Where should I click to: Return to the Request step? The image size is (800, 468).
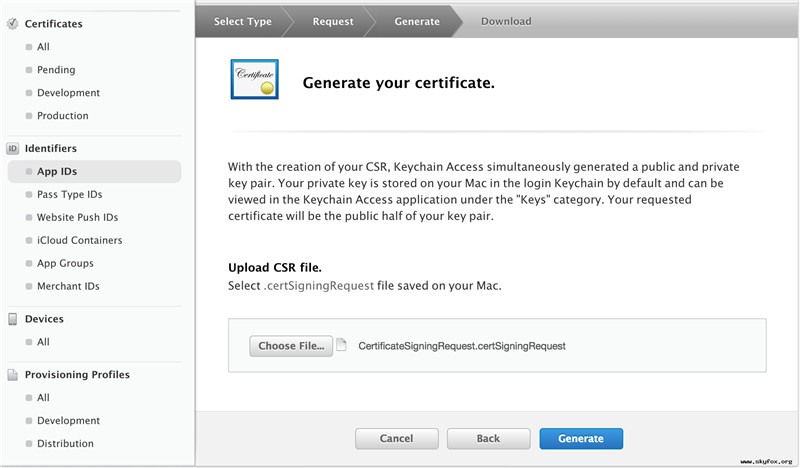pos(332,21)
